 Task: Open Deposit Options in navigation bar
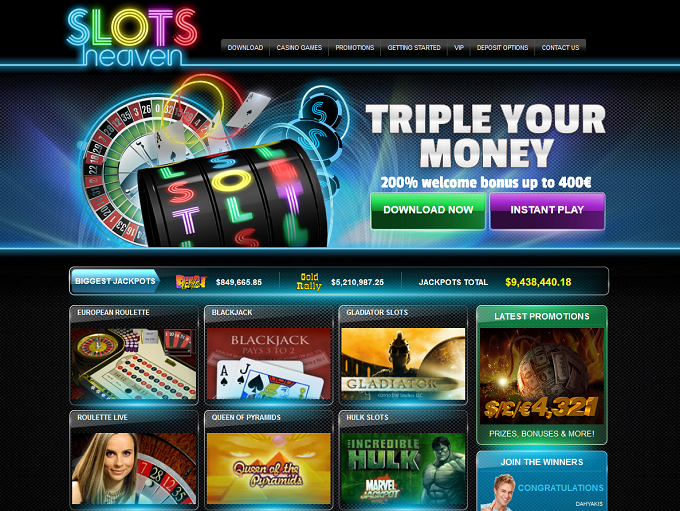click(x=503, y=48)
